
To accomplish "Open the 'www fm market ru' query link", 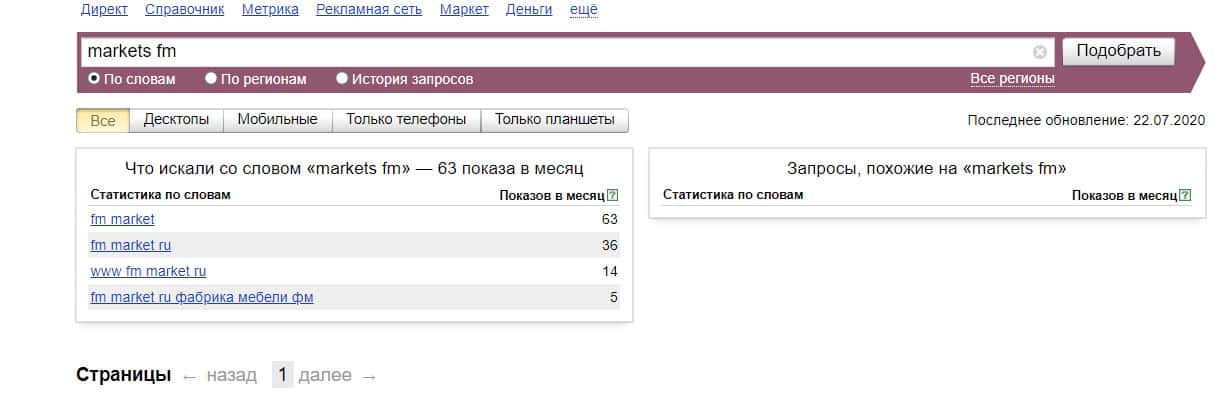I will (x=148, y=271).
